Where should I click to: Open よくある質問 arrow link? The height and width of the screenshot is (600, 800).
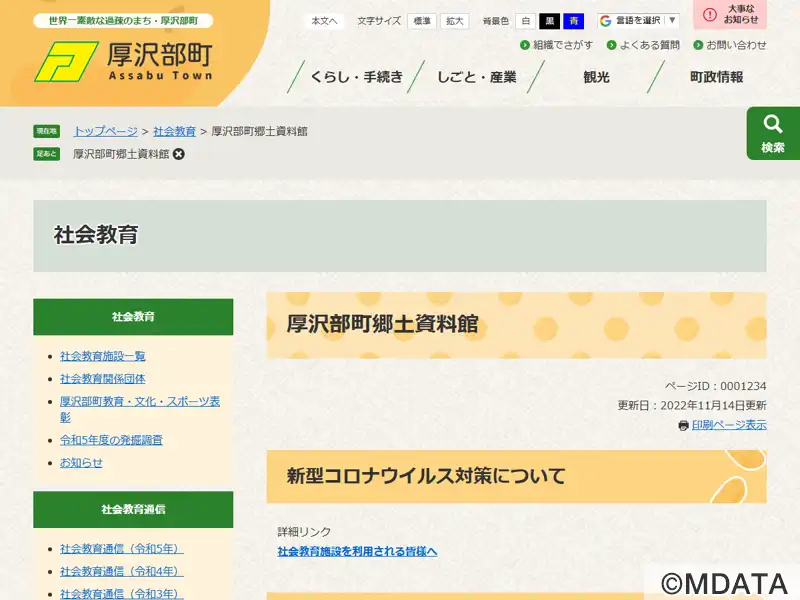(x=612, y=45)
